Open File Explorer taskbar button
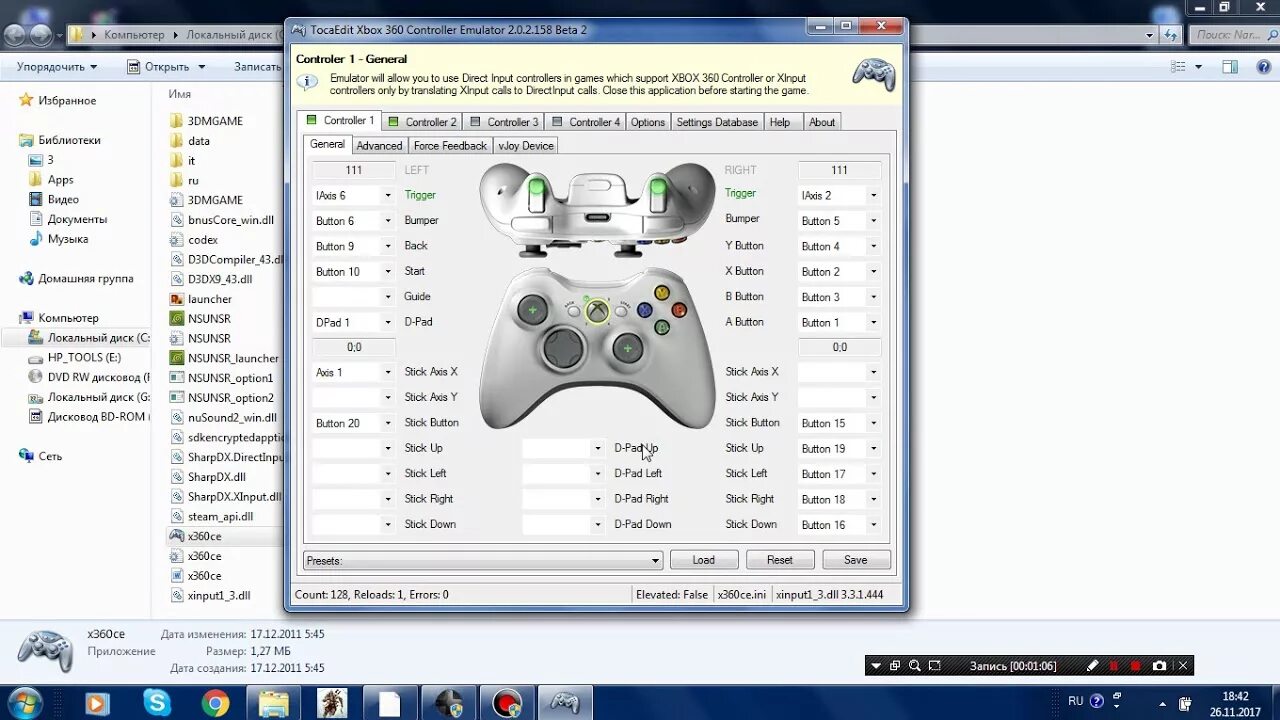 click(x=273, y=703)
